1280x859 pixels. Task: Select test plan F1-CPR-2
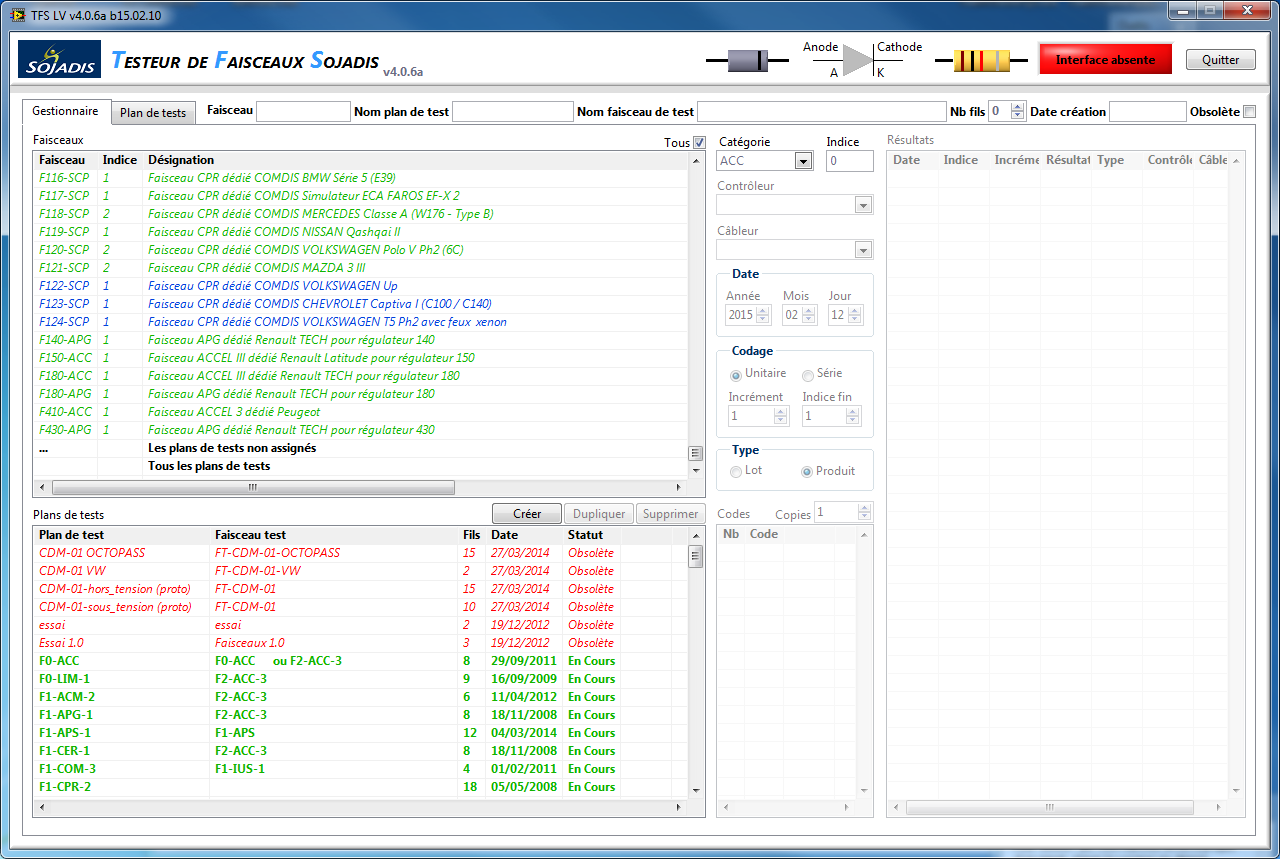(x=361, y=787)
